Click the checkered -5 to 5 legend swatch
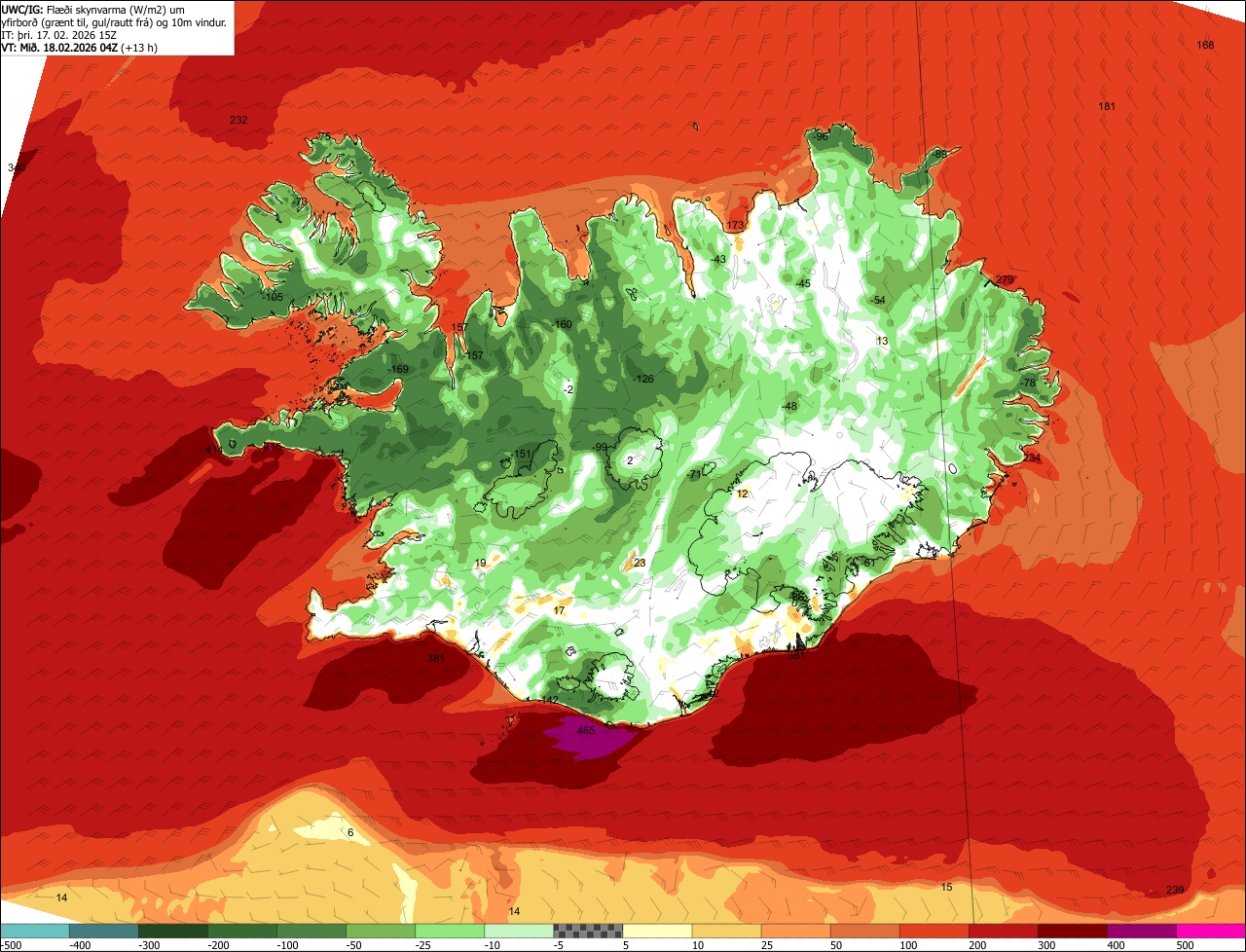Screen dimensions: 1246x952 pyautogui.click(x=588, y=931)
